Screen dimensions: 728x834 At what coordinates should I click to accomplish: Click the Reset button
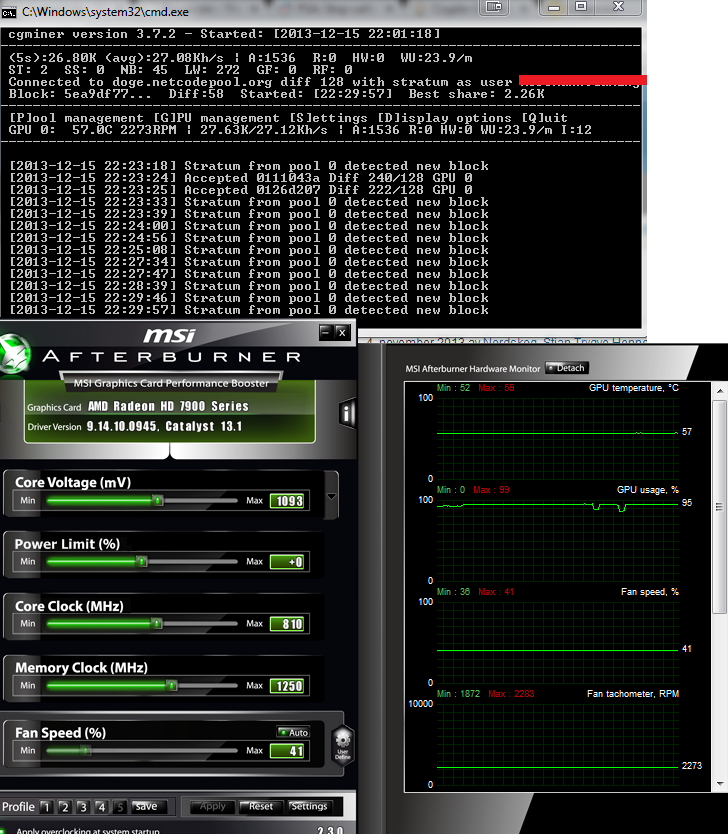pos(261,806)
